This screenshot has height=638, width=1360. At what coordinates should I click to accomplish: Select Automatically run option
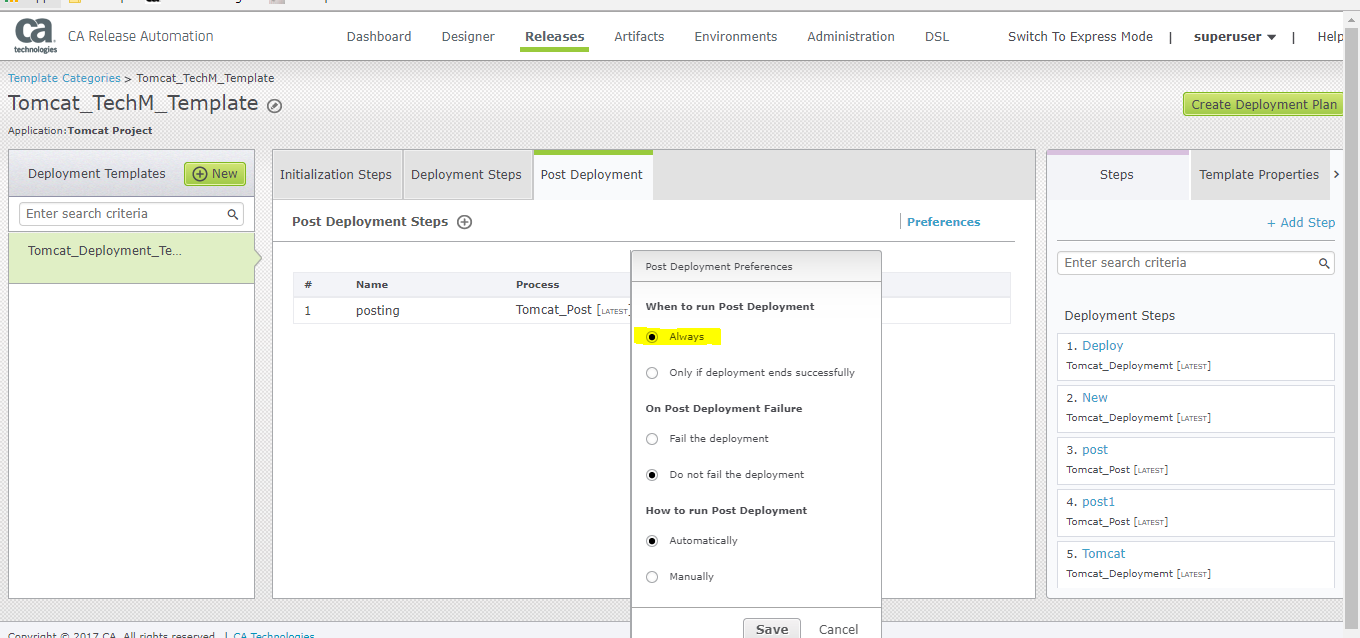click(652, 541)
